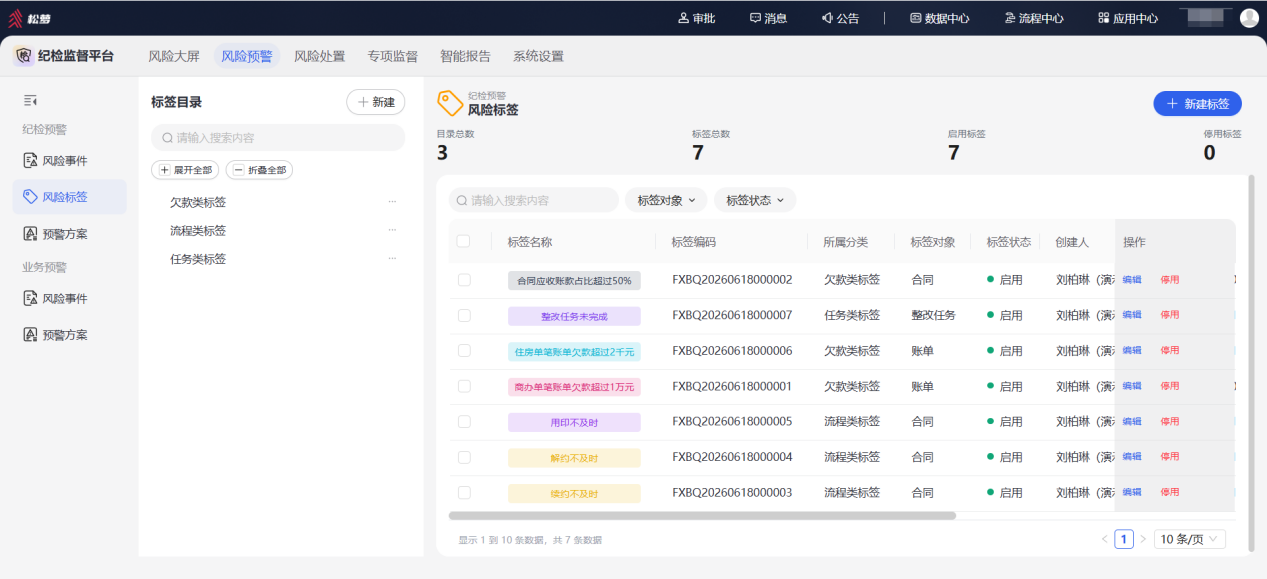The width and height of the screenshot is (1267, 579).
Task: Switch to the 系统设置 tab
Action: 539,56
